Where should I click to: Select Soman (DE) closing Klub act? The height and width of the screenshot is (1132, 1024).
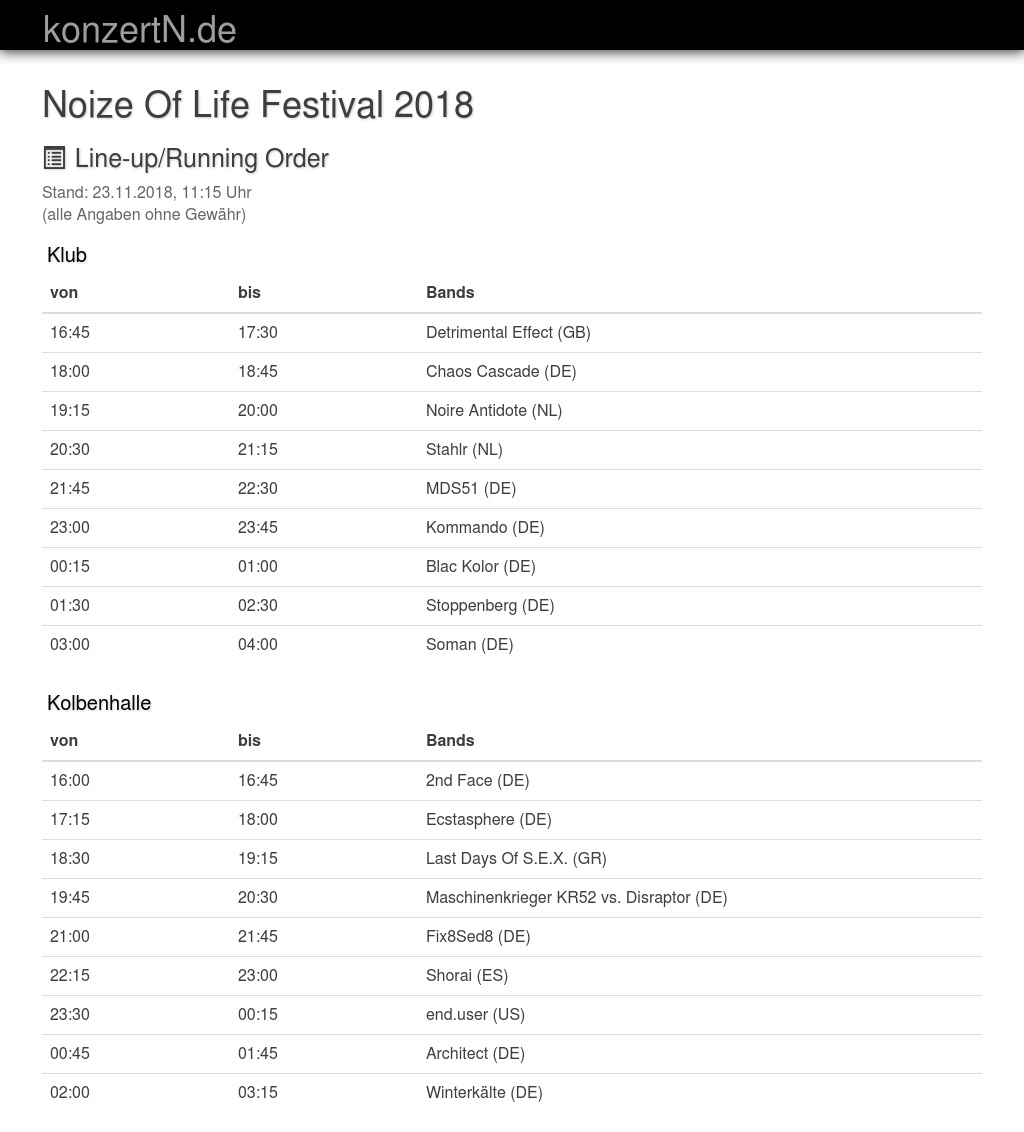pos(469,644)
